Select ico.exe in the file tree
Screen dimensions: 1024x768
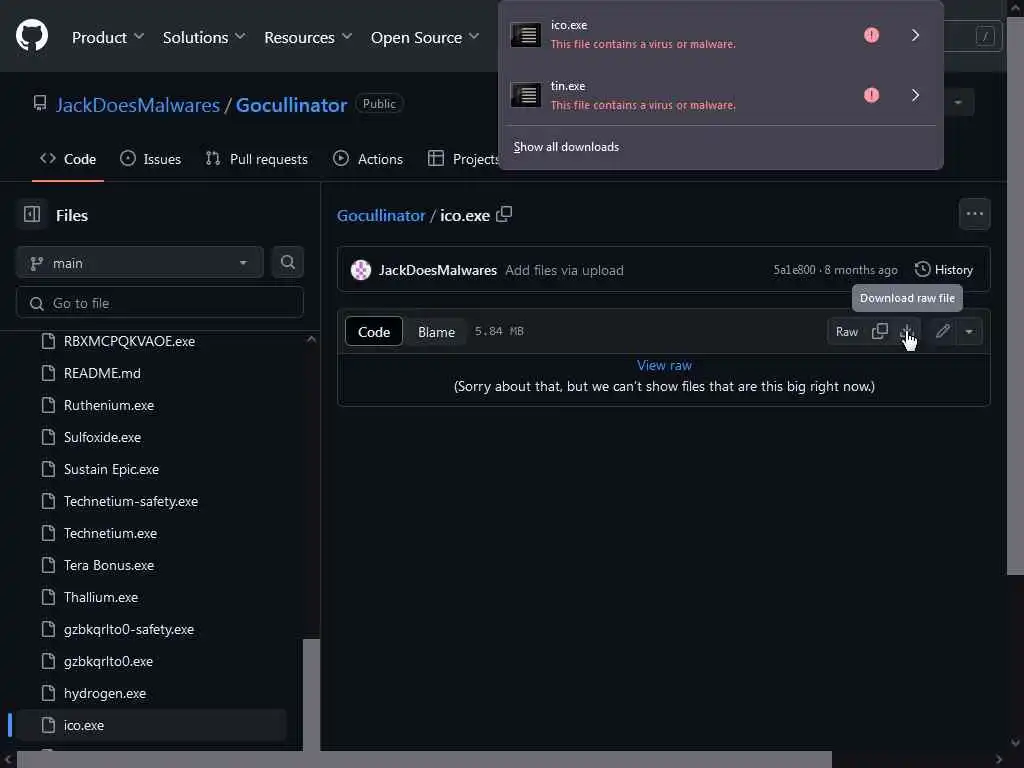click(x=151, y=725)
